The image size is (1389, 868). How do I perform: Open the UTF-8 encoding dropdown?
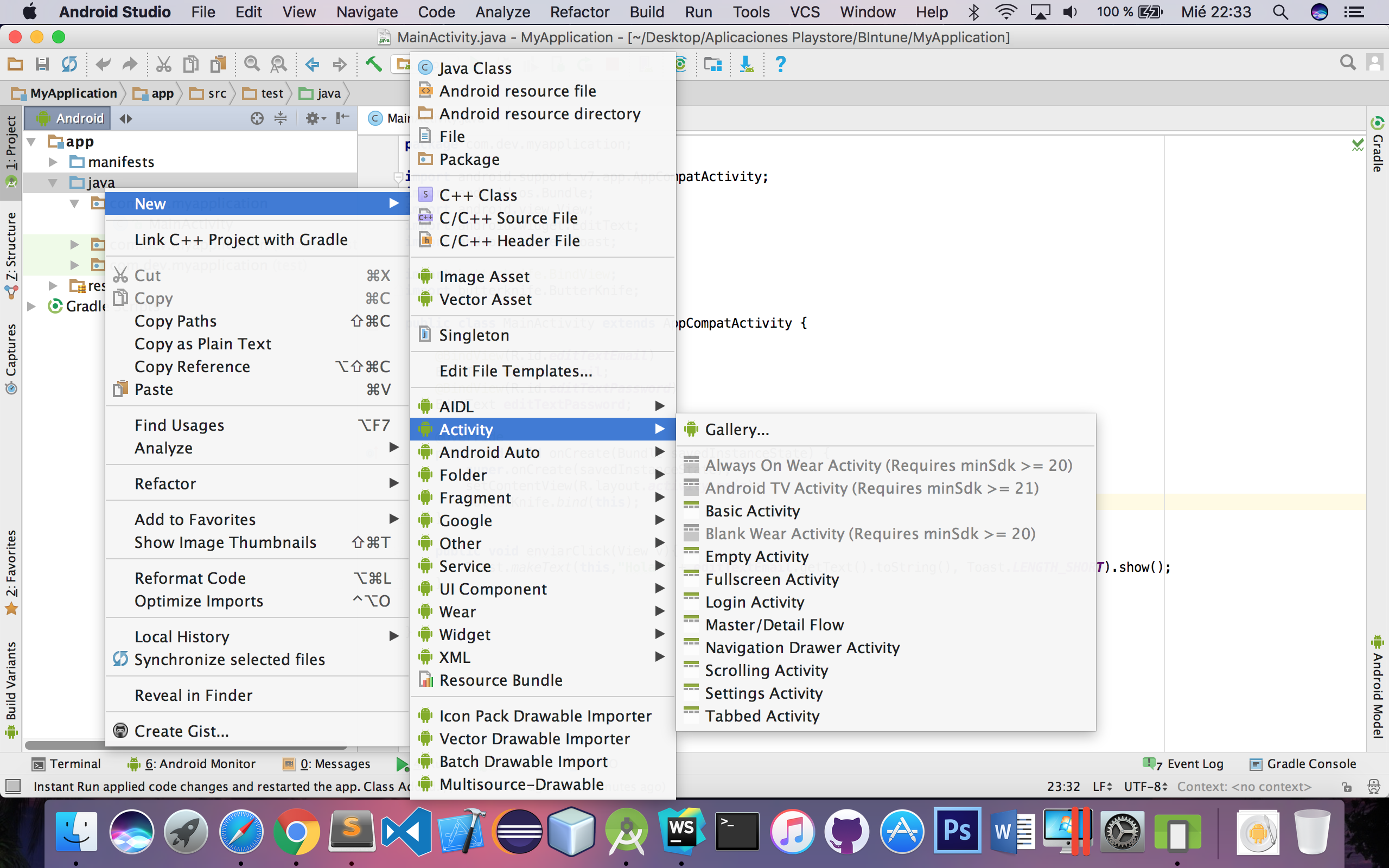tap(1145, 787)
